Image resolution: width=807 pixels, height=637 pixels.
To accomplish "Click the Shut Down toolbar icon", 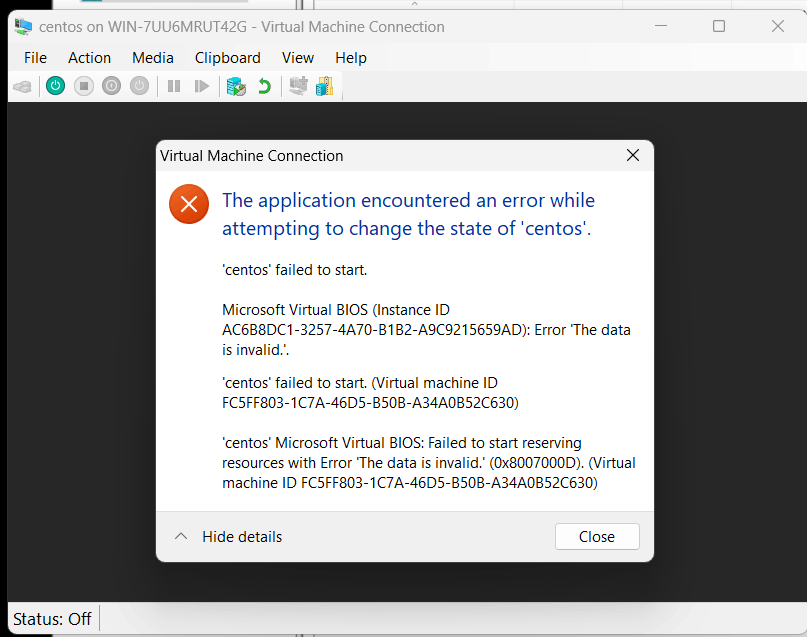I will (x=111, y=85).
